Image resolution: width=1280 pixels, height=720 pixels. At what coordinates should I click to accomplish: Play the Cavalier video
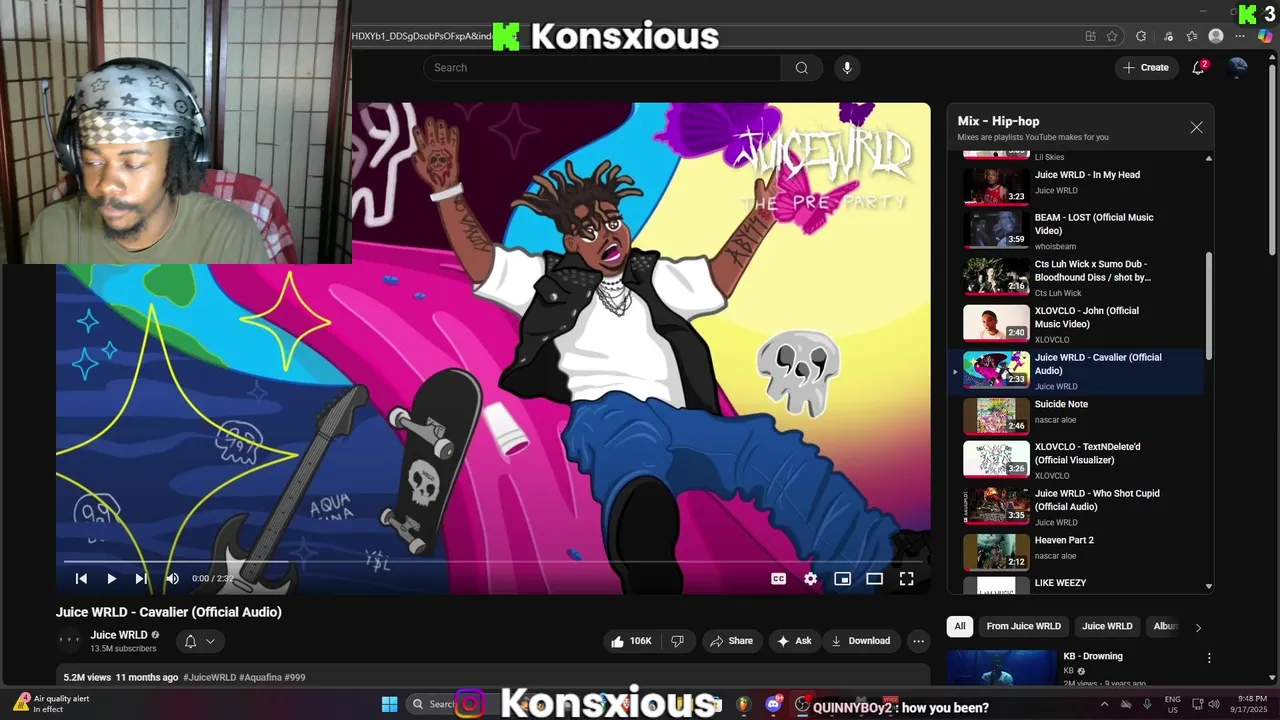click(x=111, y=579)
